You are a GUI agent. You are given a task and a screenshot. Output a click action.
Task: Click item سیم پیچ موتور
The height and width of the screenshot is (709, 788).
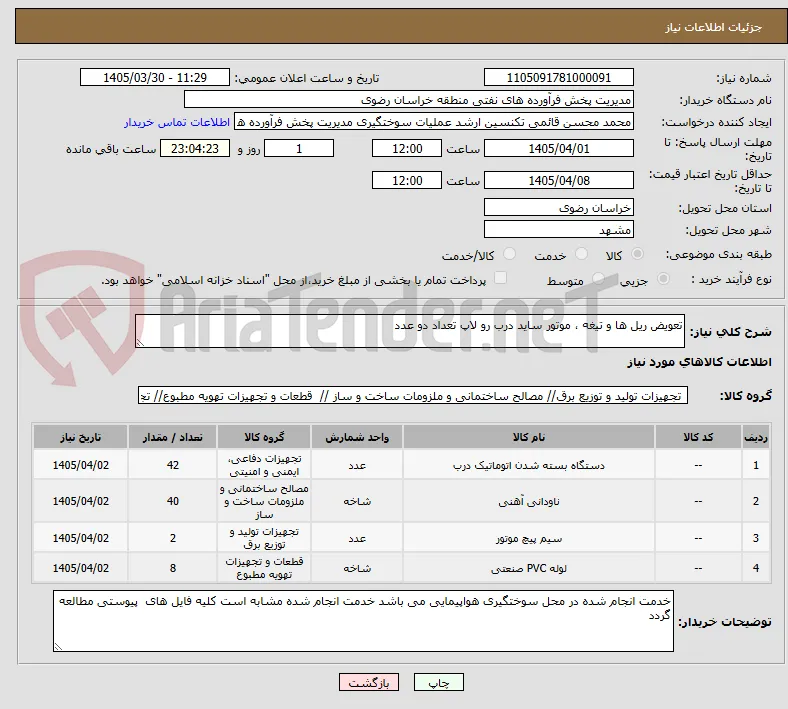pyautogui.click(x=529, y=539)
